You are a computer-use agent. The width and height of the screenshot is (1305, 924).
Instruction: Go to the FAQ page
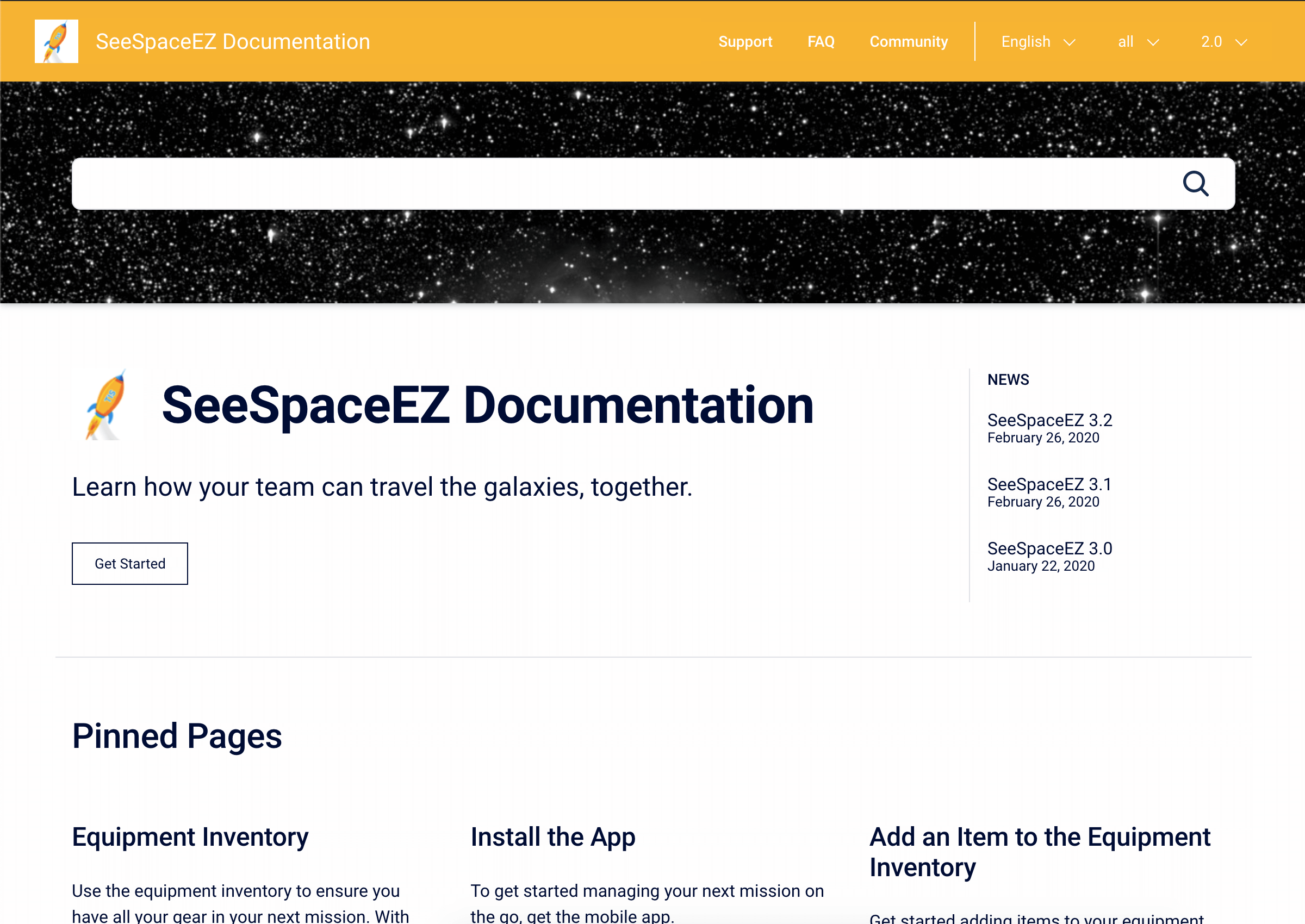pyautogui.click(x=821, y=41)
